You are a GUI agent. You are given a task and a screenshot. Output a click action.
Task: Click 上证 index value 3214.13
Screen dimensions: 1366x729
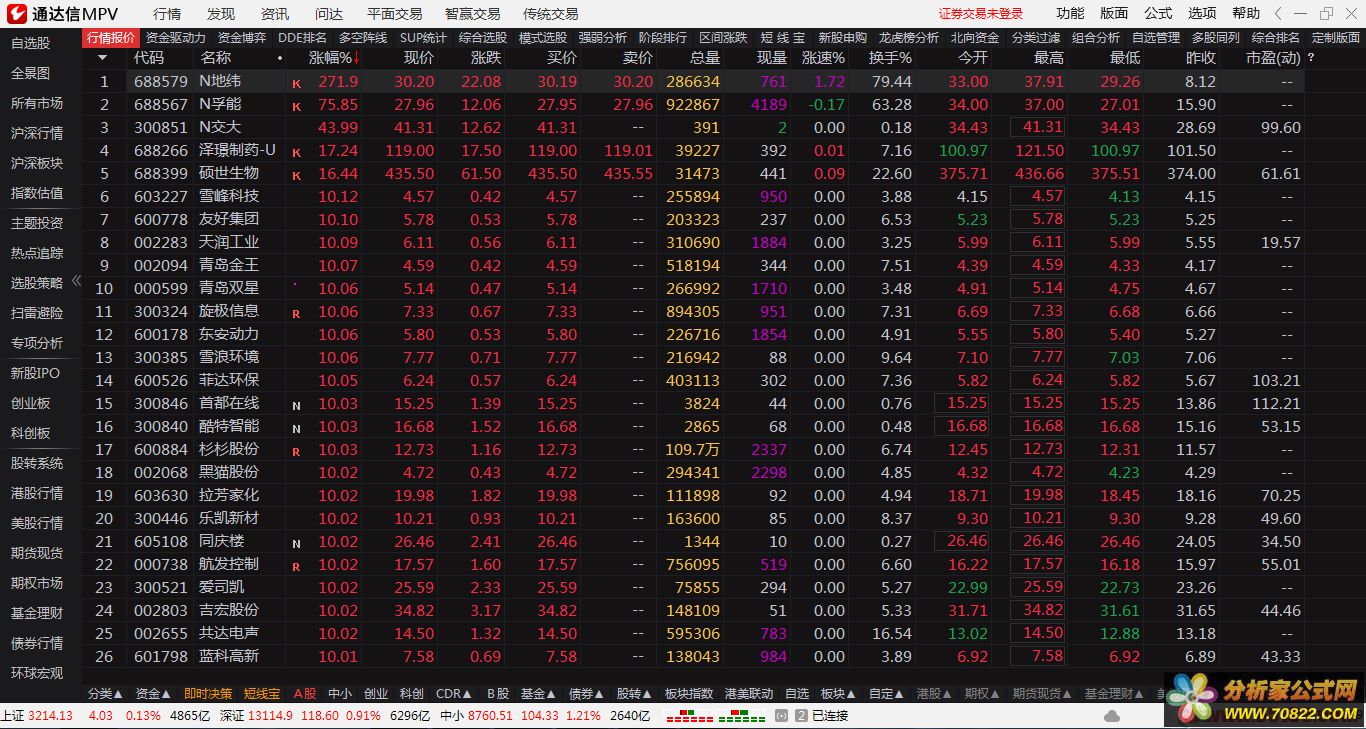pos(50,715)
